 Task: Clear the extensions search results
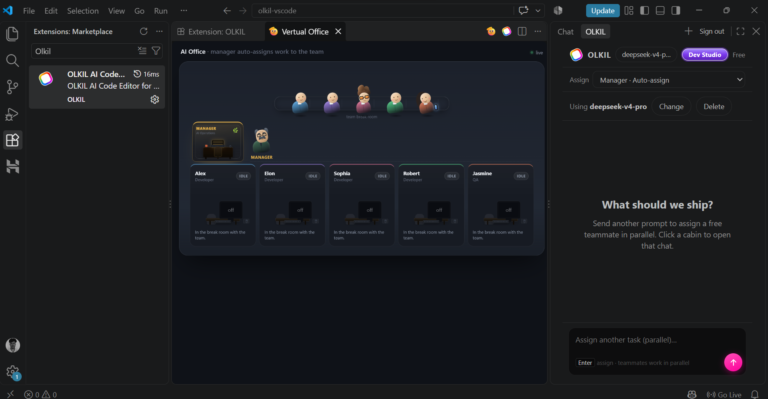coord(142,50)
